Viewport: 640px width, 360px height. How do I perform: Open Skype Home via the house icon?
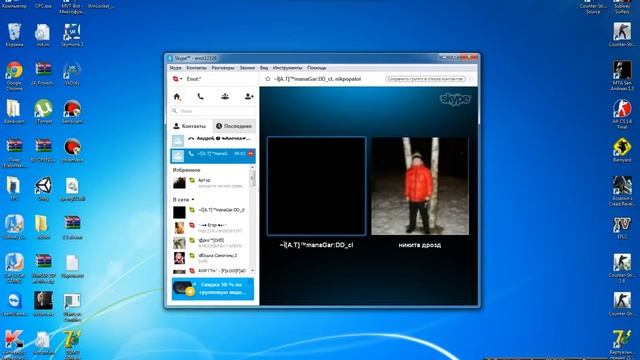coord(177,97)
